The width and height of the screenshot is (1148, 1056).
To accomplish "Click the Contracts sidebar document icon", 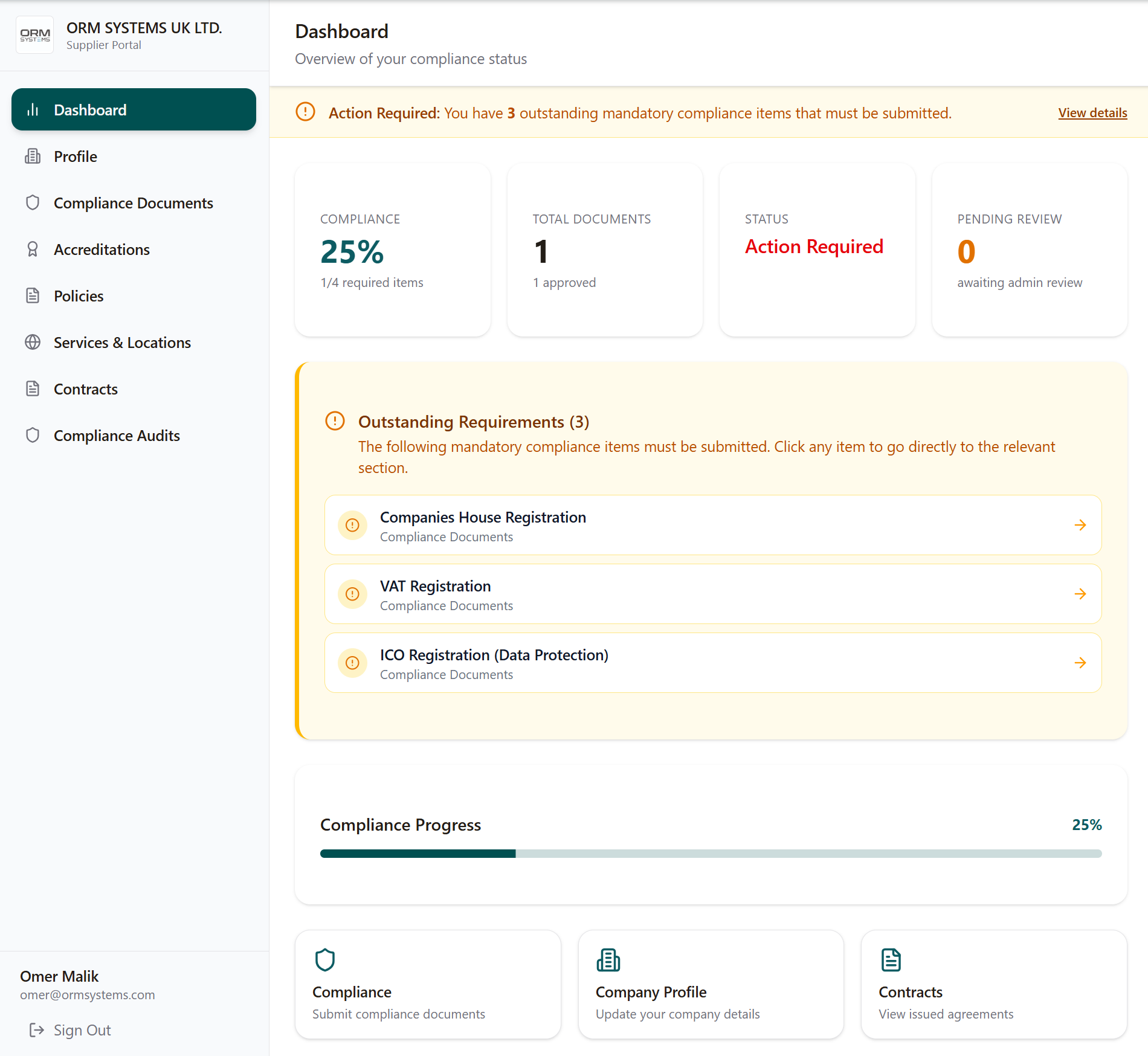I will (x=33, y=389).
